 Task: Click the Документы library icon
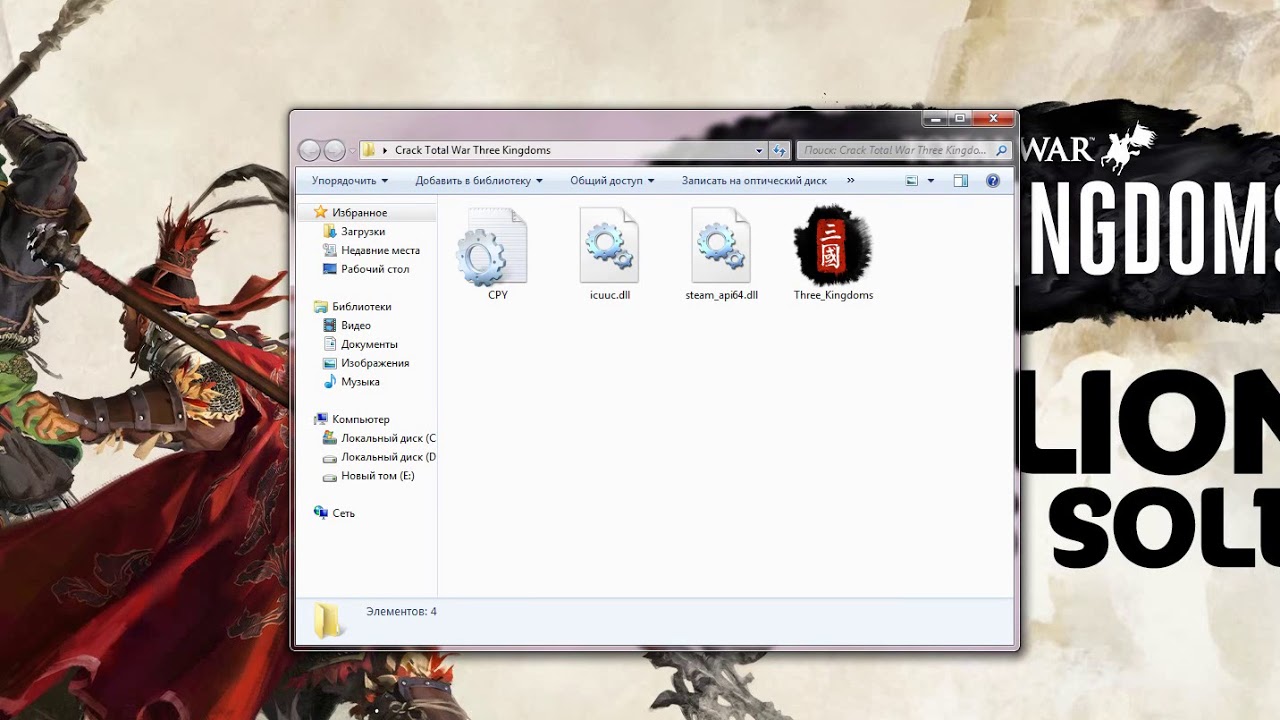[x=330, y=344]
